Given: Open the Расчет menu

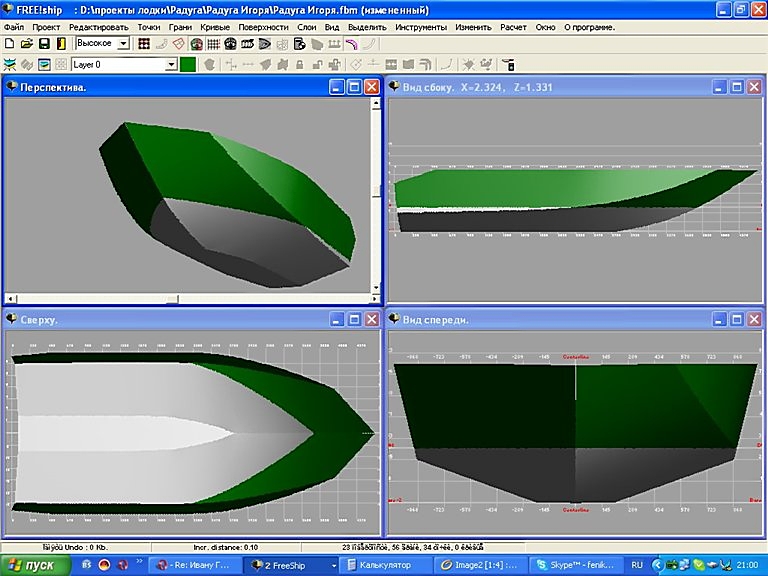Looking at the screenshot, I should (513, 27).
